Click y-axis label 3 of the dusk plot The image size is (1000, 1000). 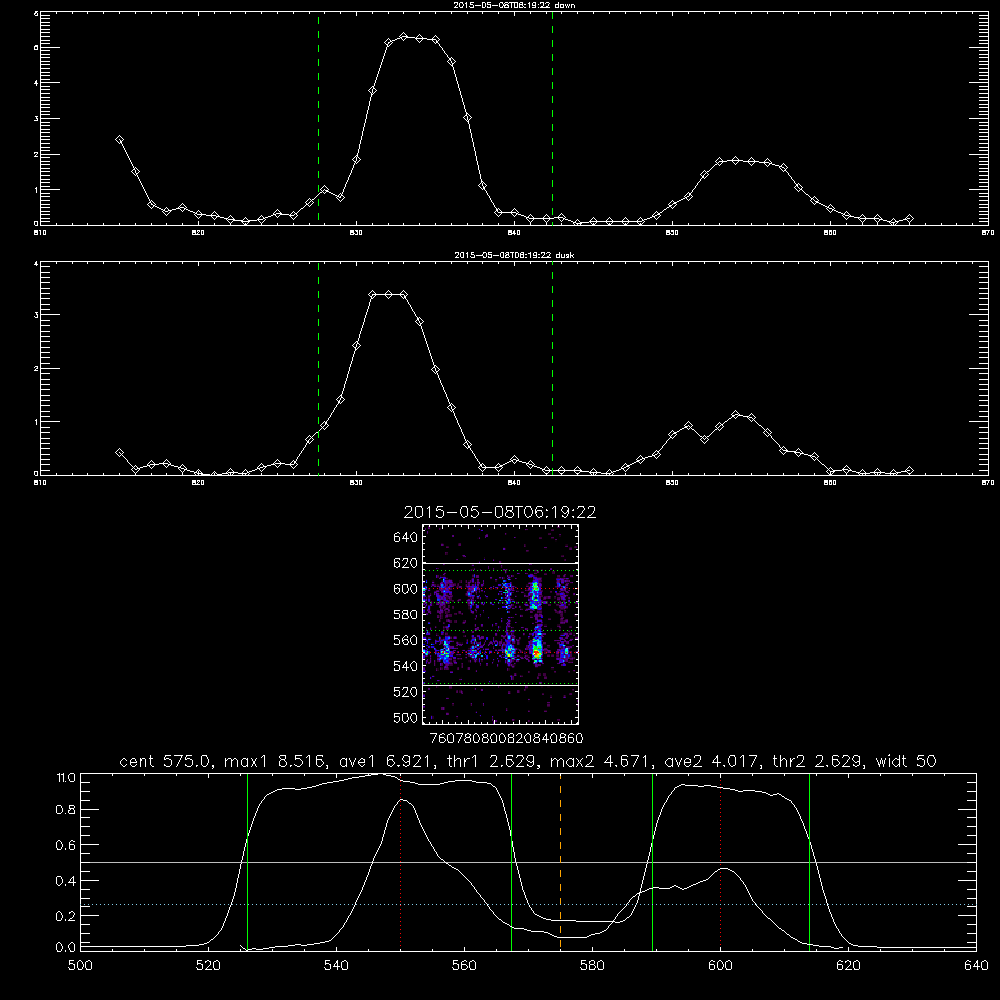[x=36, y=315]
